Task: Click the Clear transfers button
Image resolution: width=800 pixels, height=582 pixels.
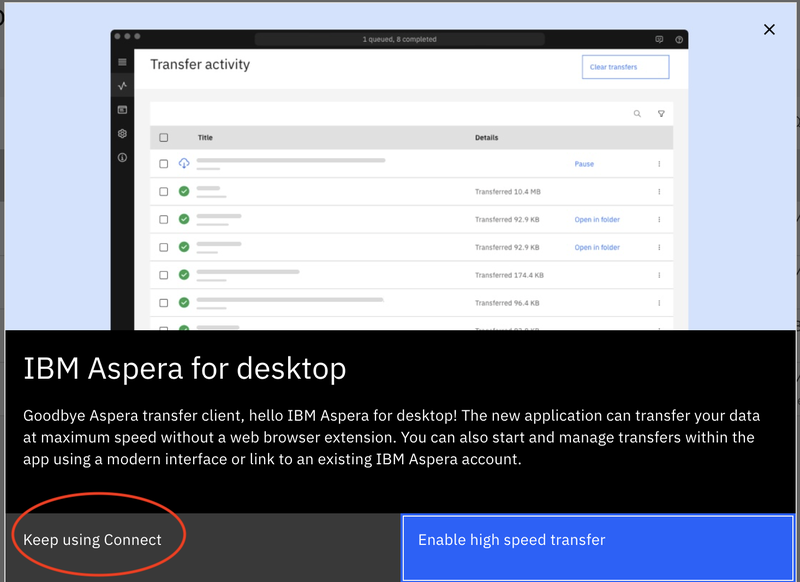Action: pyautogui.click(x=625, y=67)
